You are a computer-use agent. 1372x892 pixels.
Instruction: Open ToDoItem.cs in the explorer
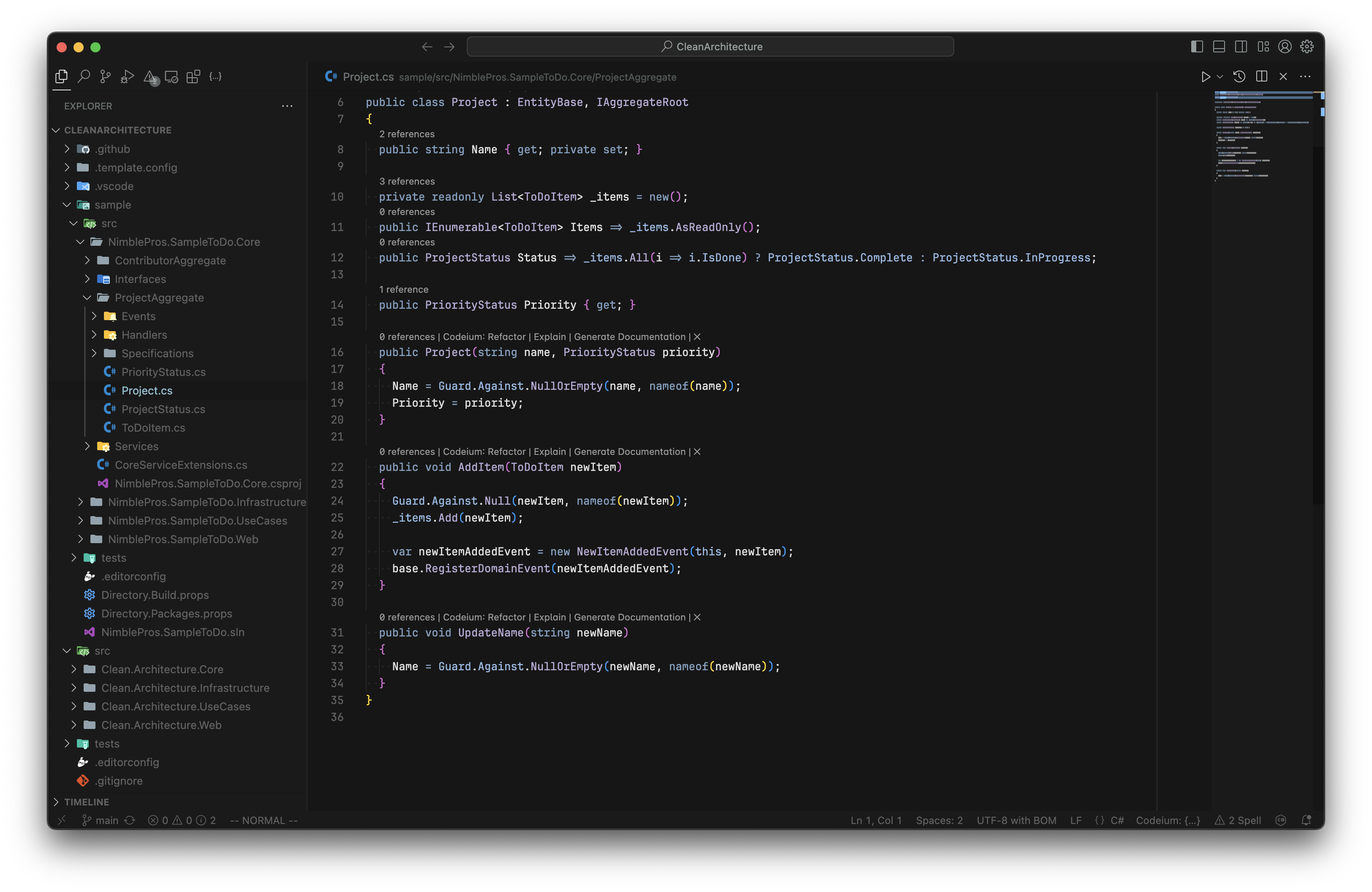coord(153,427)
